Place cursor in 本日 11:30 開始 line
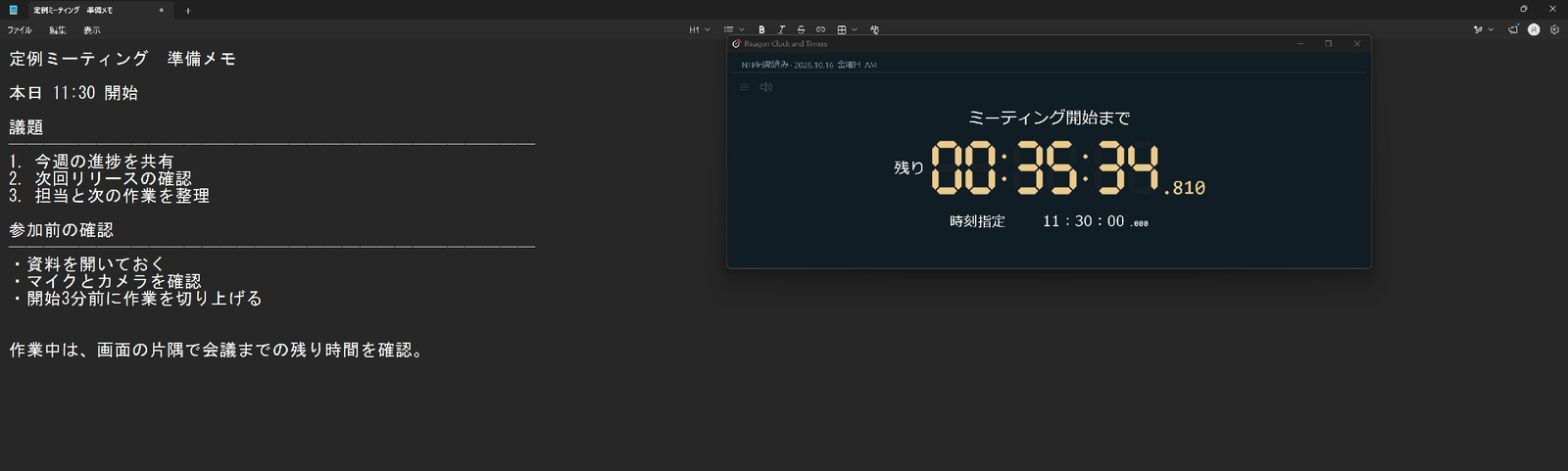 73,93
